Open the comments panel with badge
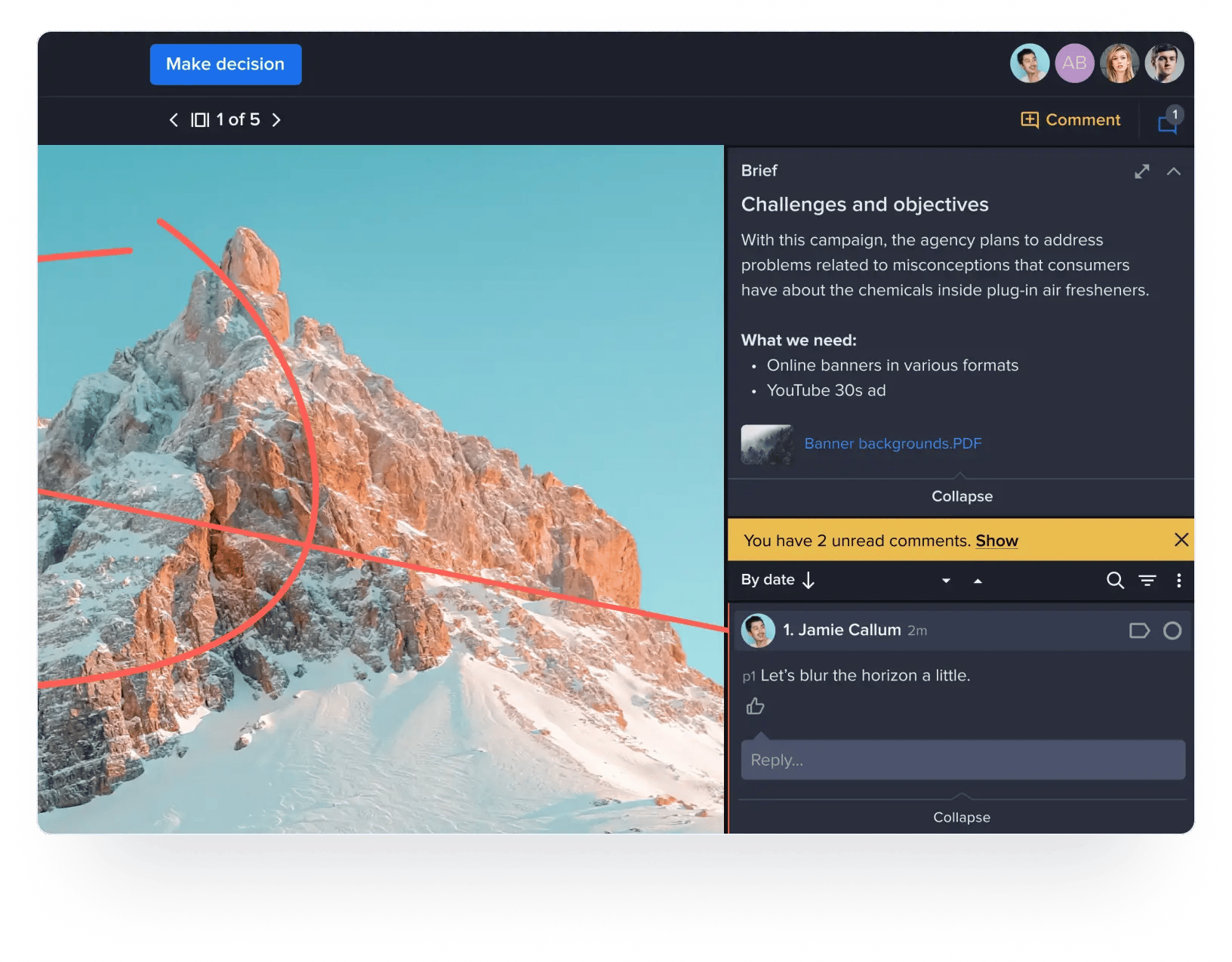 click(1168, 122)
